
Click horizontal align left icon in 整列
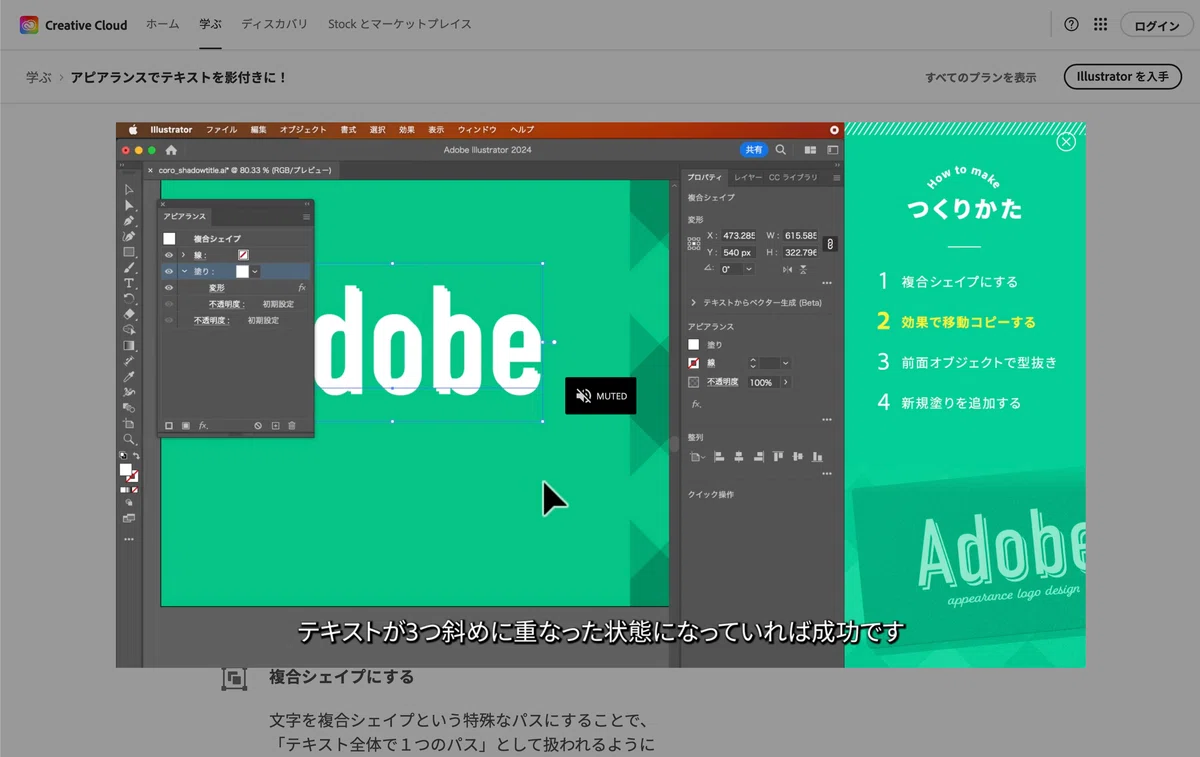click(x=719, y=457)
